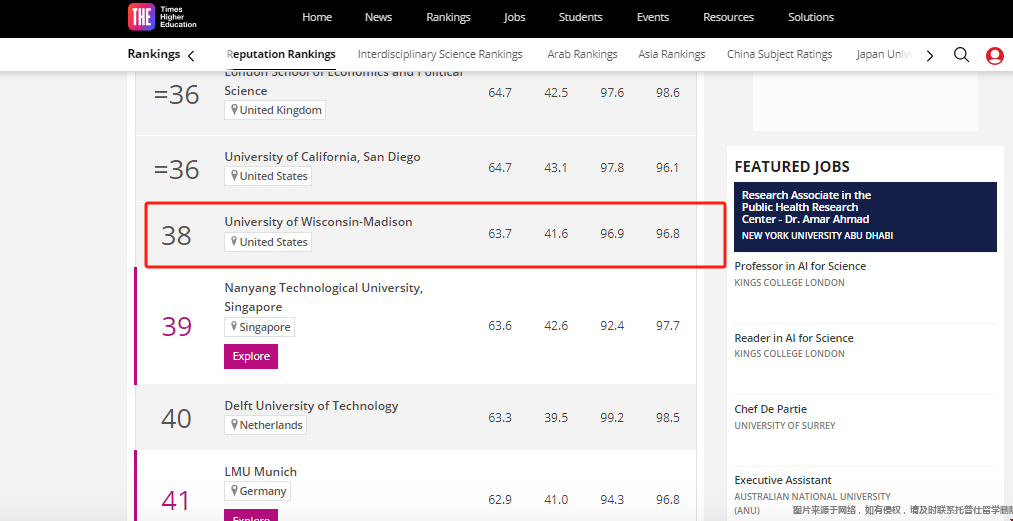
Task: Click the red user account icon
Action: (x=994, y=56)
